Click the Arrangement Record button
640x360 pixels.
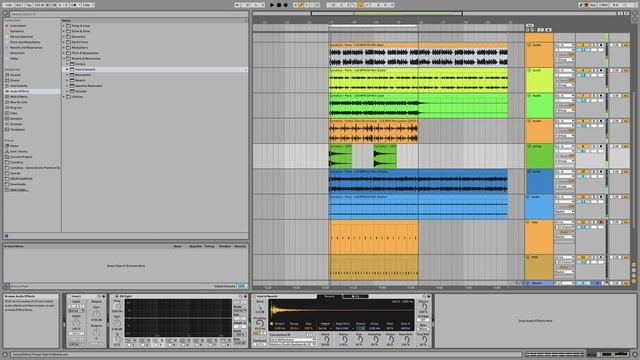[x=286, y=5]
